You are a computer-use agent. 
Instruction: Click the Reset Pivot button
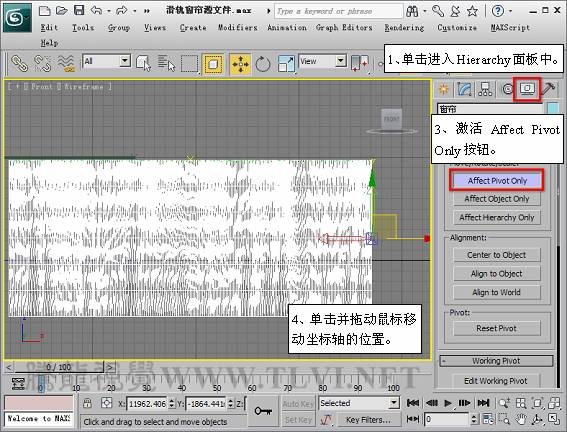coord(497,328)
